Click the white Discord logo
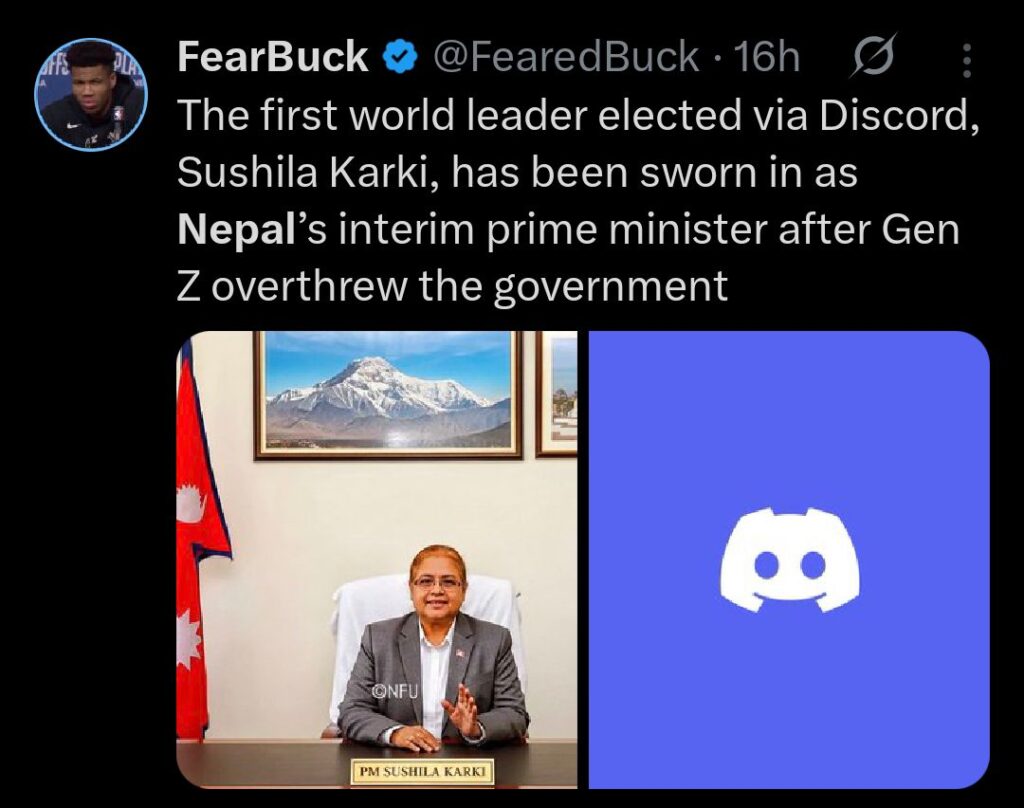 pyautogui.click(x=789, y=559)
